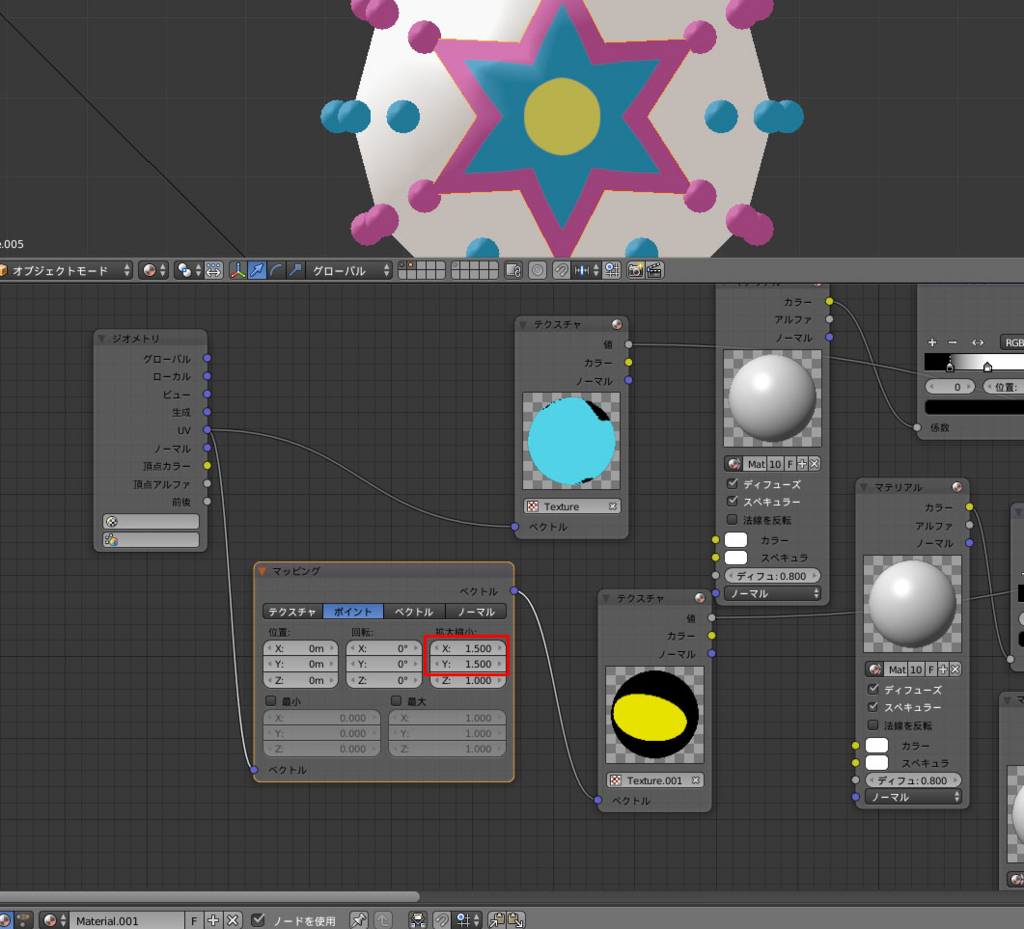Select the Point mapping type tab

353,612
